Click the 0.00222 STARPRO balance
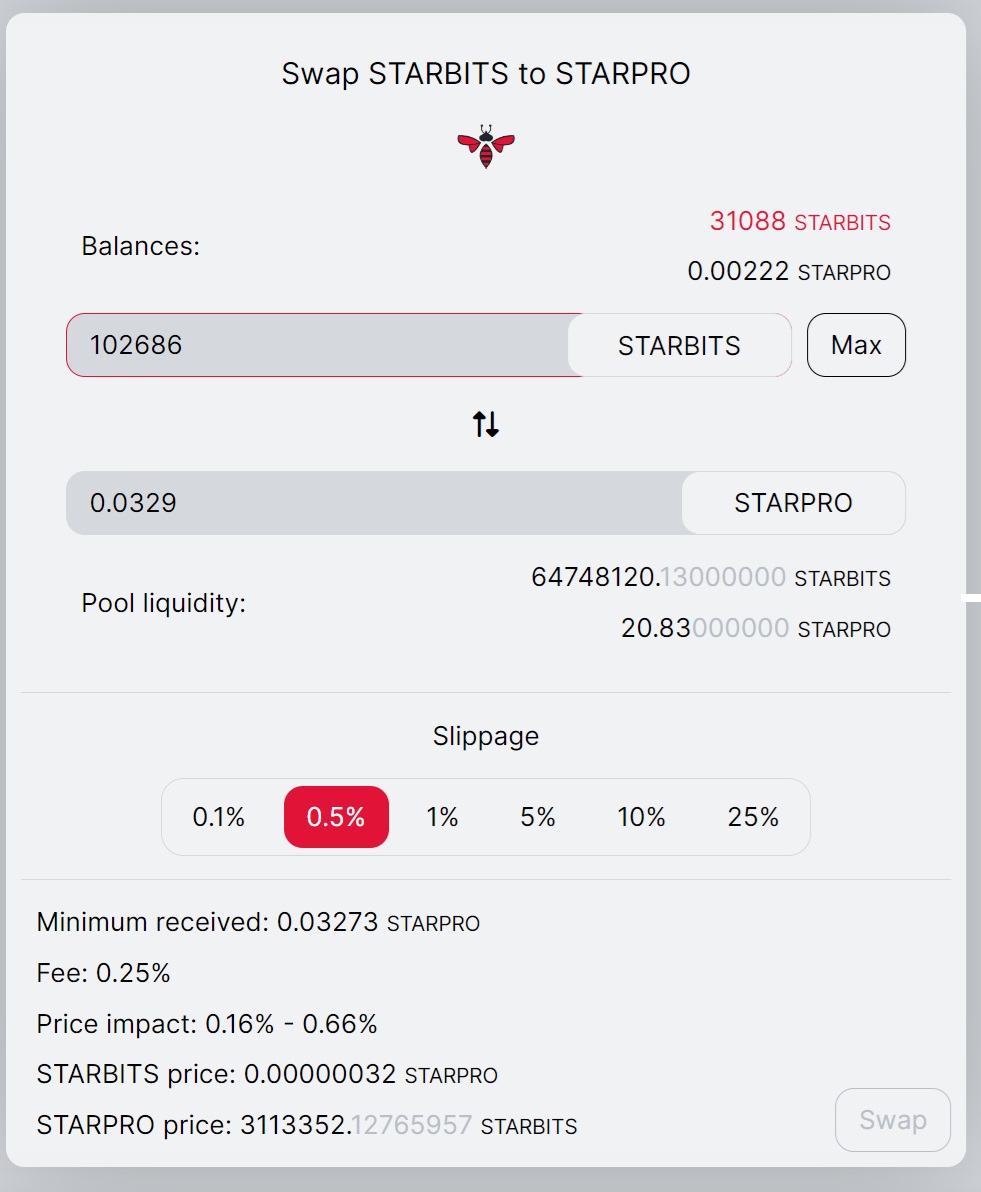This screenshot has width=981, height=1192. pyautogui.click(x=789, y=271)
